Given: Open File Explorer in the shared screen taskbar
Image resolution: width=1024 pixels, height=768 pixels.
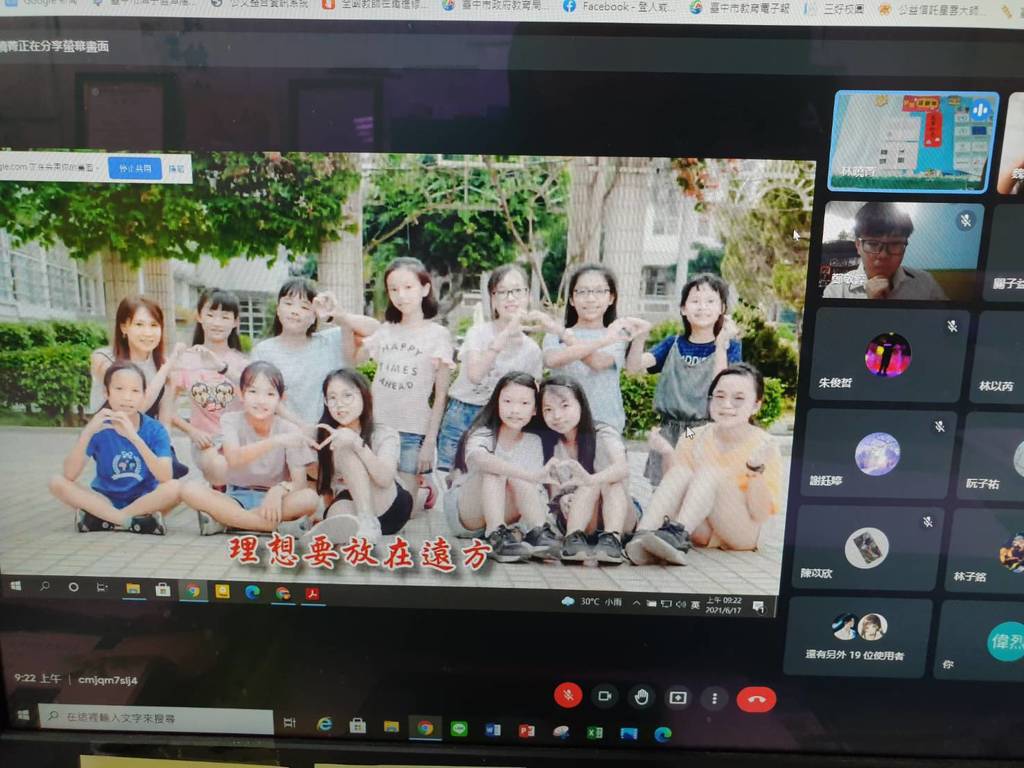Looking at the screenshot, I should (133, 589).
